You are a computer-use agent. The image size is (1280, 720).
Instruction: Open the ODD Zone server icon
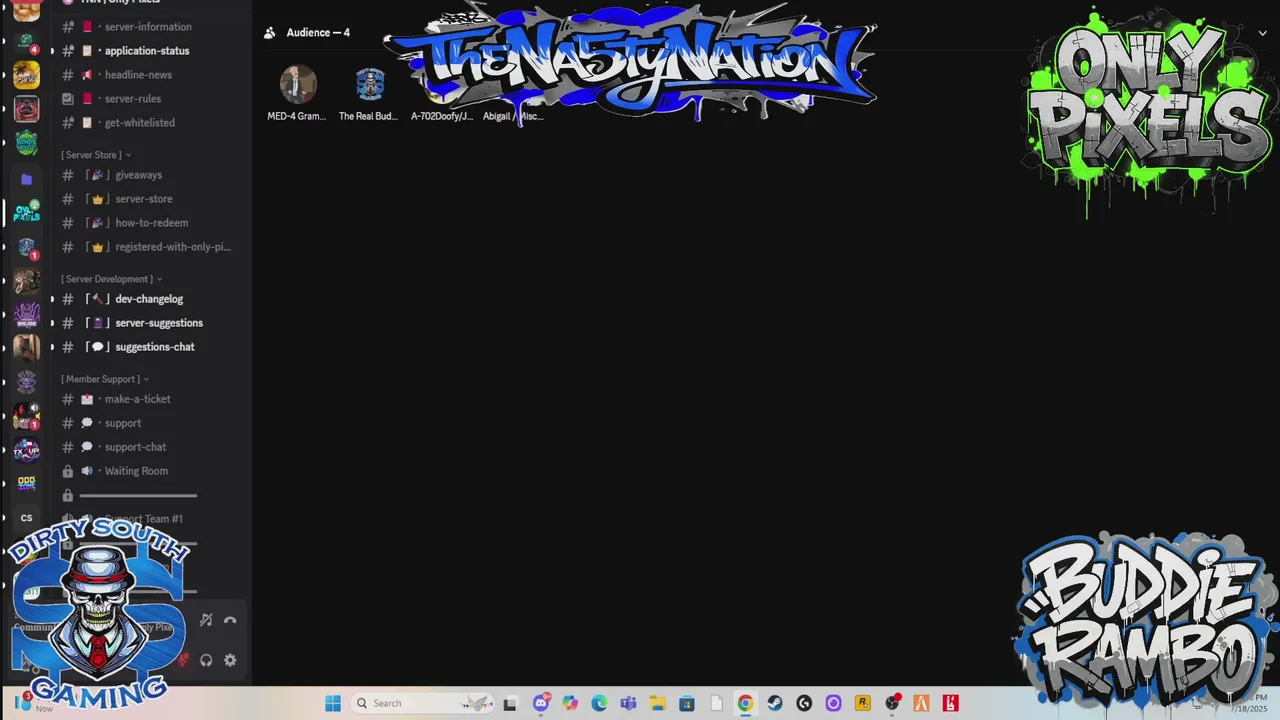27,483
